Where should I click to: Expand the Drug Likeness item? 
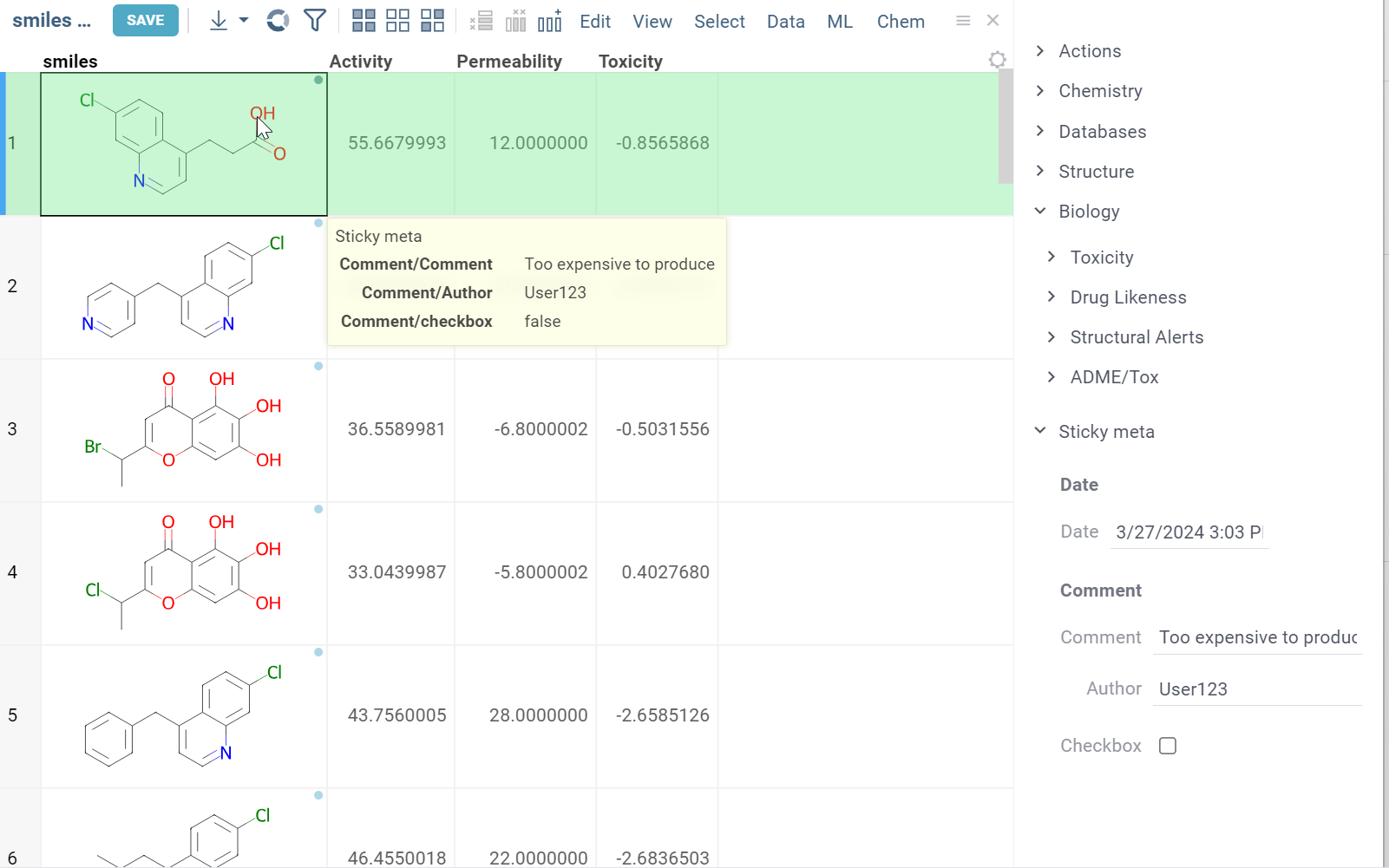1127,297
